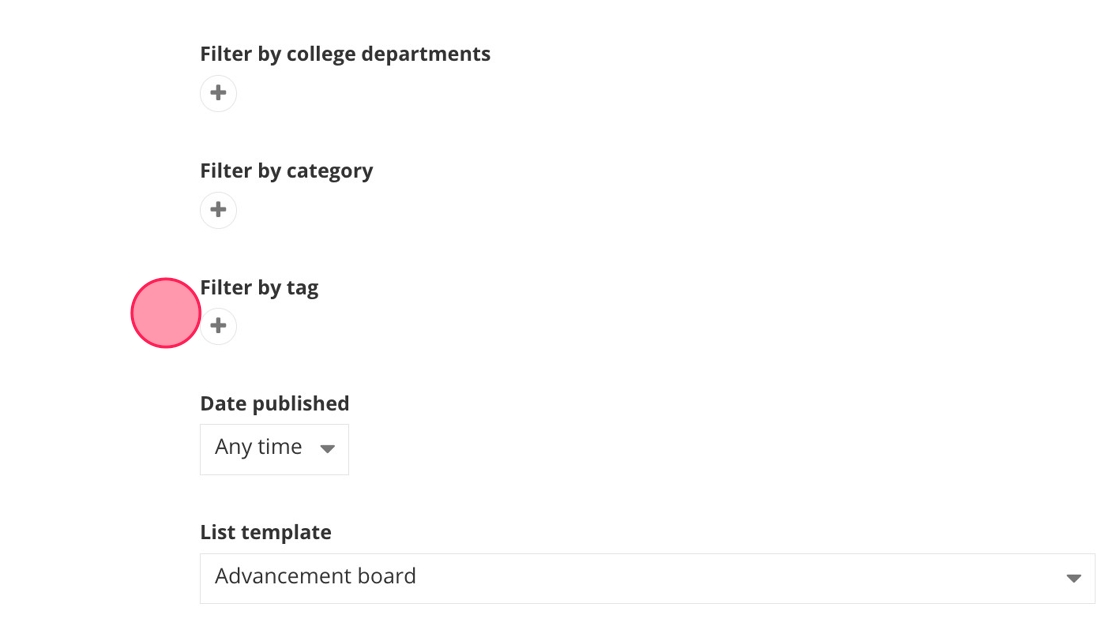Image resolution: width=1120 pixels, height=626 pixels.
Task: Click the 'Filter by category' label
Action: coord(286,171)
